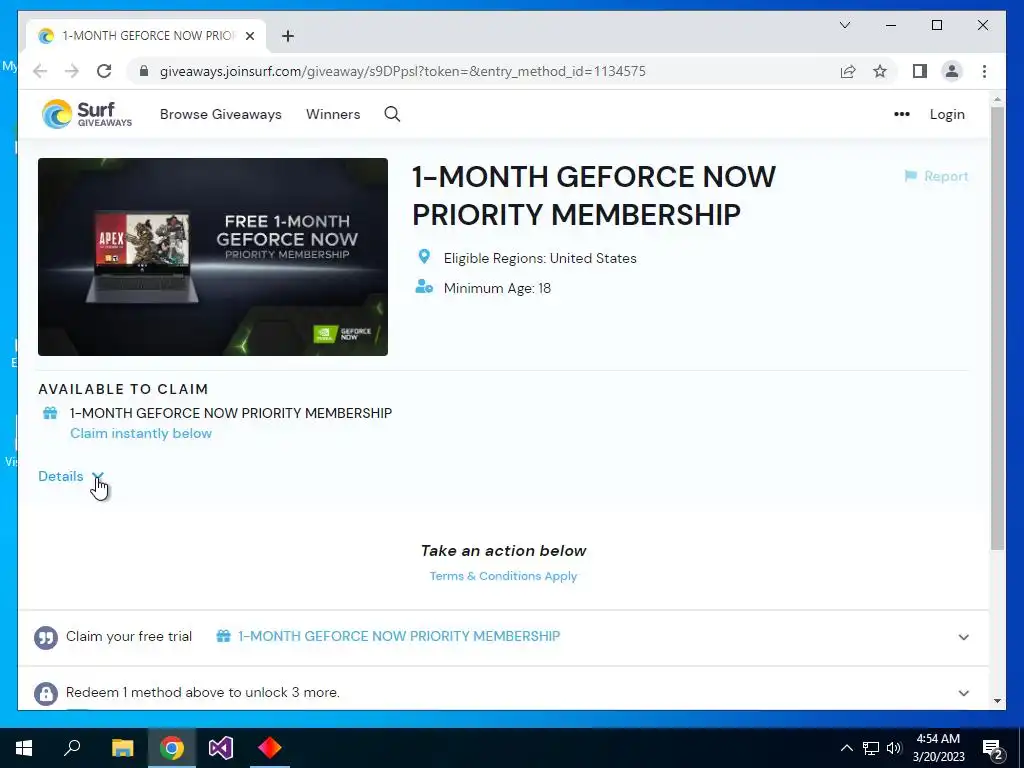Viewport: 1024px width, 768px height.
Task: Click the quote icon beside Claim your free trial
Action: [46, 637]
